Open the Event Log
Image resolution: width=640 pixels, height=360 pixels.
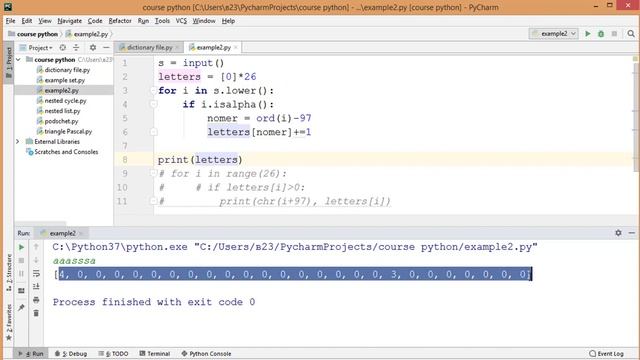607,353
